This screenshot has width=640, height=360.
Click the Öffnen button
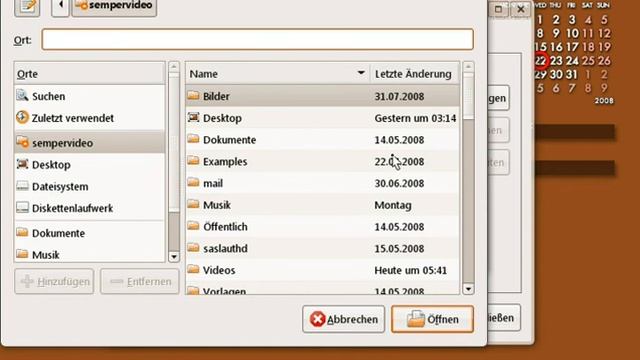(x=432, y=319)
